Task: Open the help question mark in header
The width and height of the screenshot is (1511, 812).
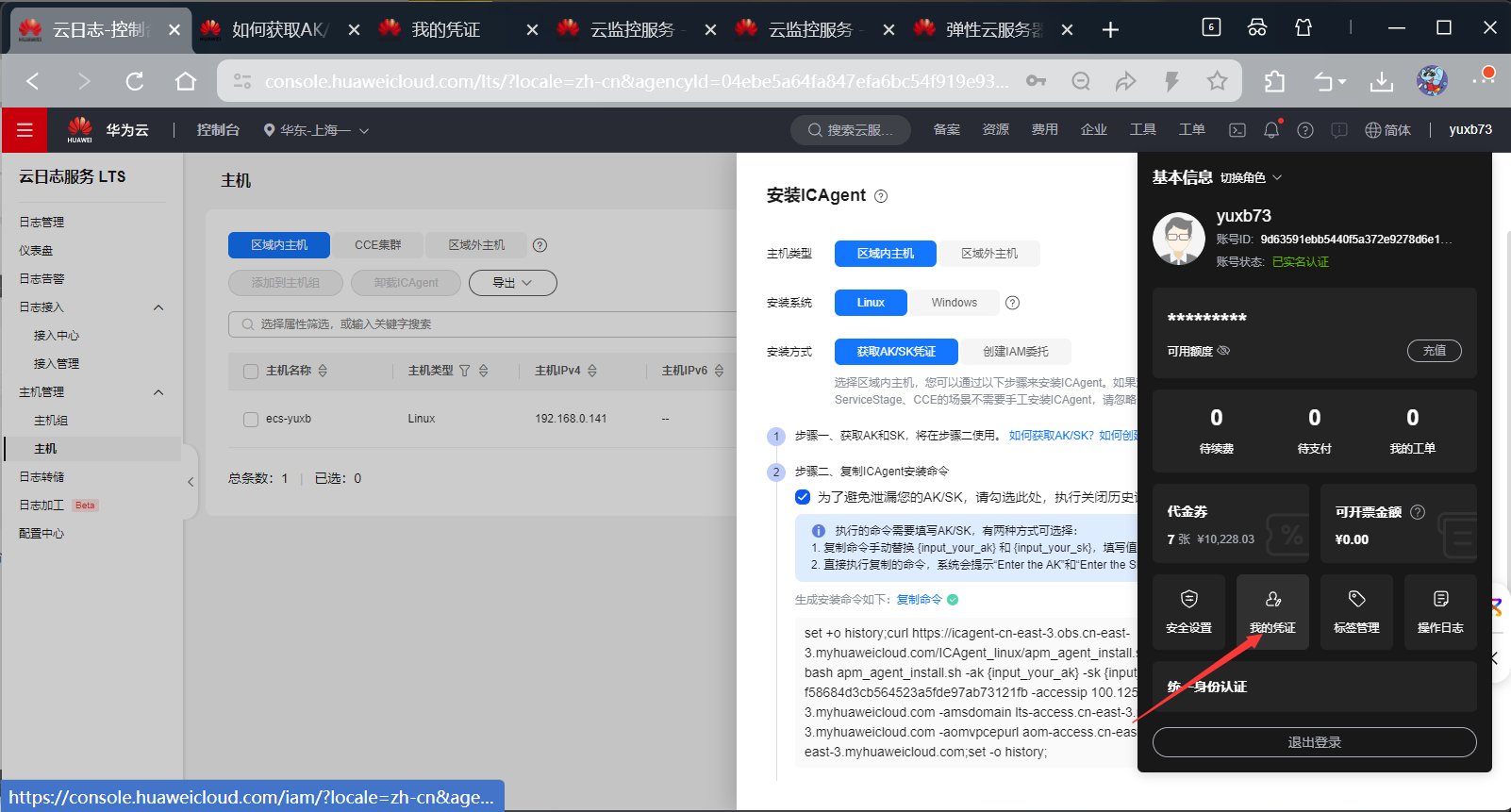Action: 1305,130
